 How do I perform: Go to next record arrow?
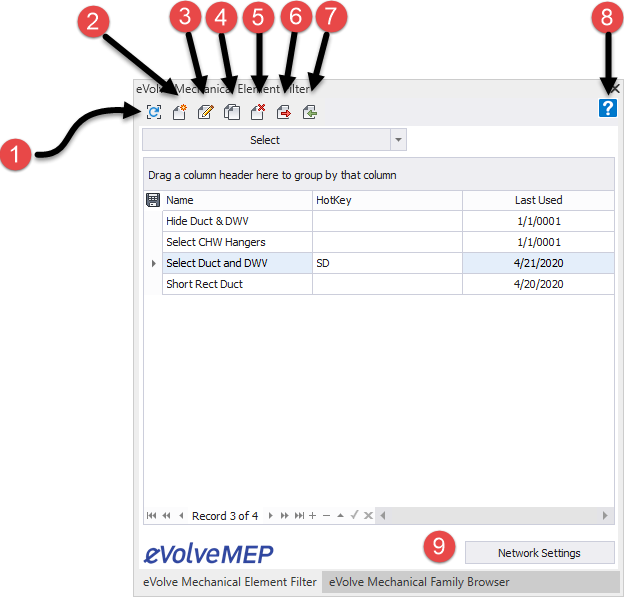(x=271, y=516)
